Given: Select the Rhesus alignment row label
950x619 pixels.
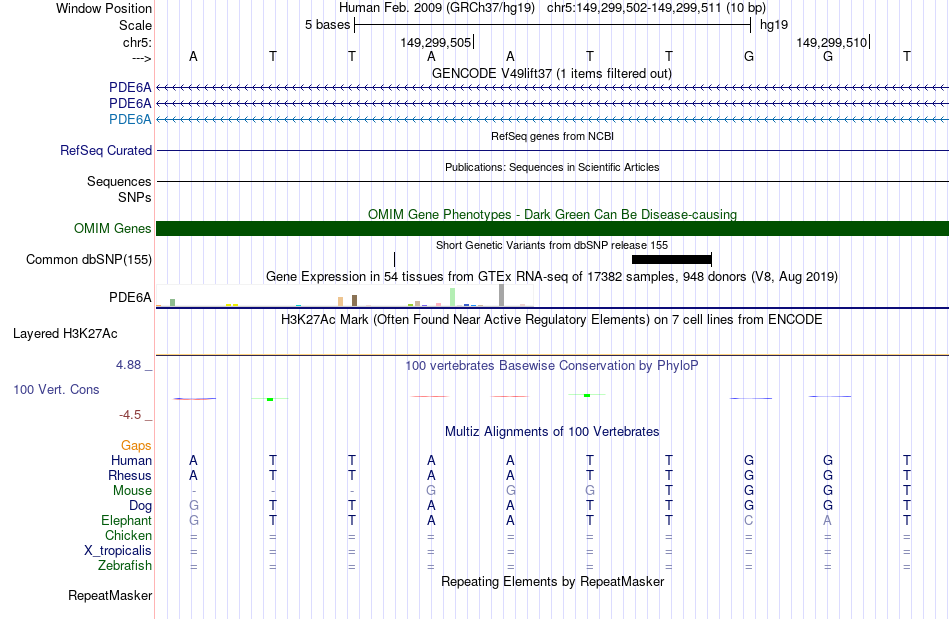Looking at the screenshot, I should [x=130, y=475].
